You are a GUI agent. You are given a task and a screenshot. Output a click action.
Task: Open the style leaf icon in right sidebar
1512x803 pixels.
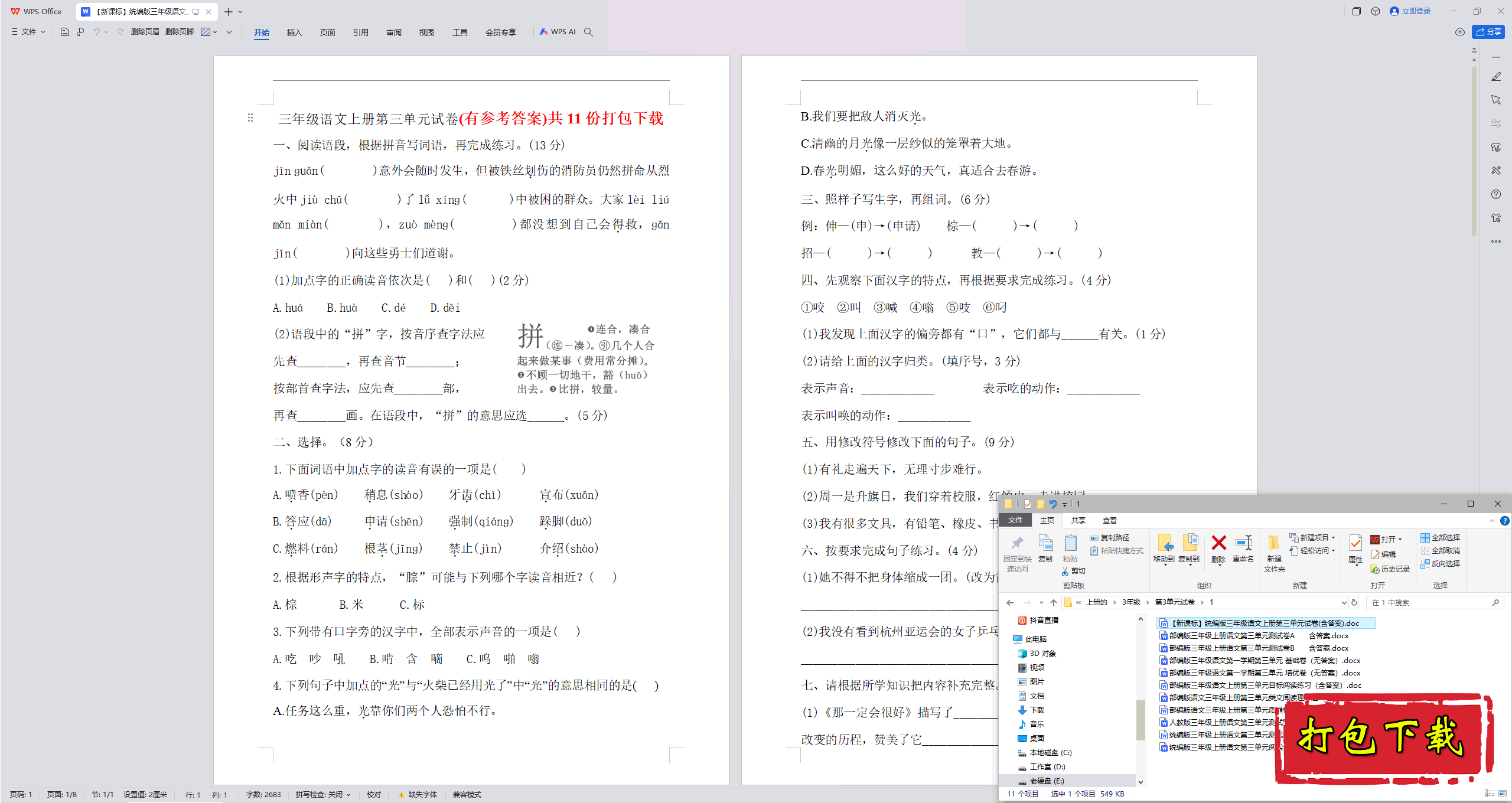coord(1496,147)
